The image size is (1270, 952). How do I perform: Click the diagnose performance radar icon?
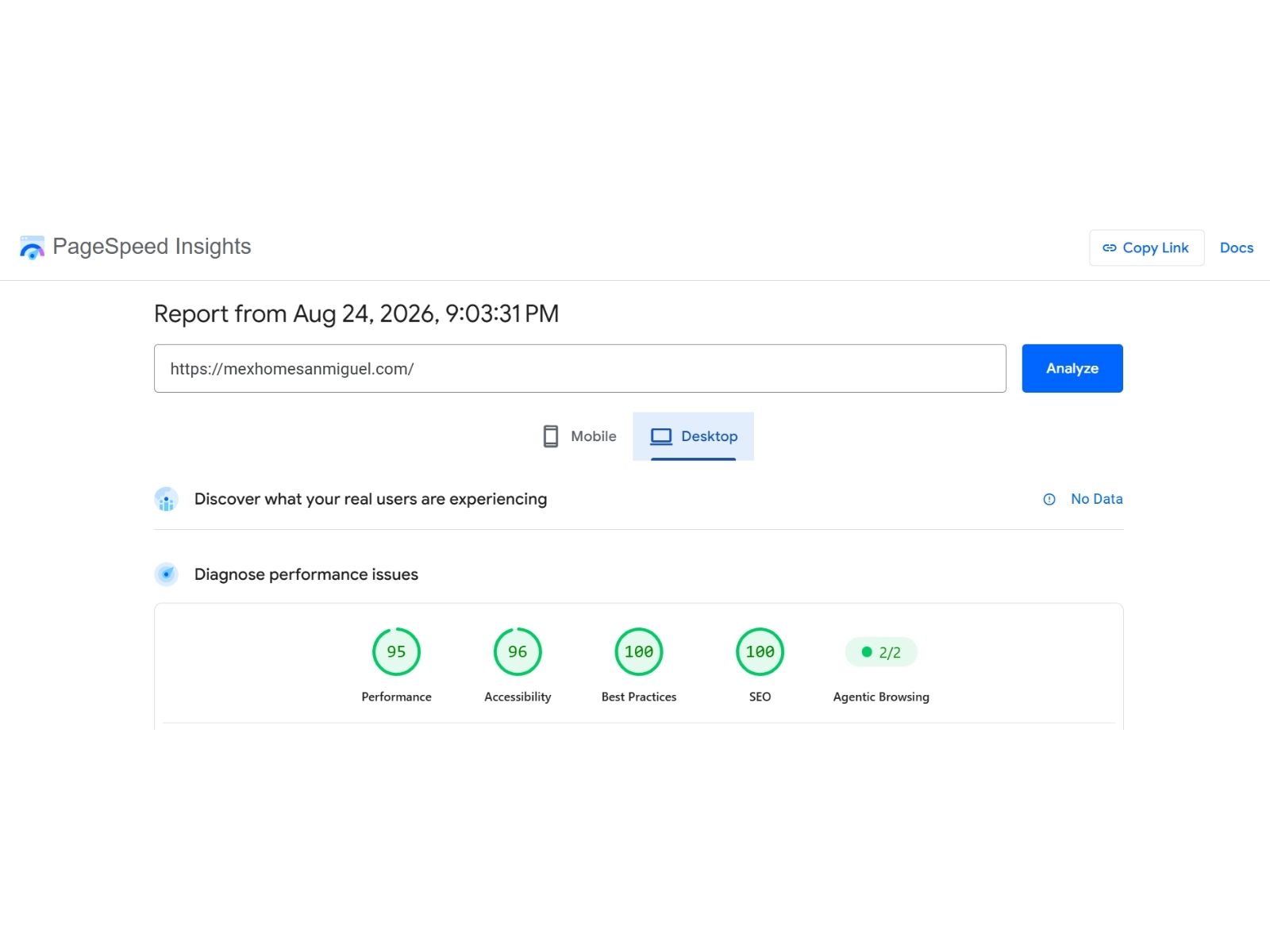click(x=166, y=574)
